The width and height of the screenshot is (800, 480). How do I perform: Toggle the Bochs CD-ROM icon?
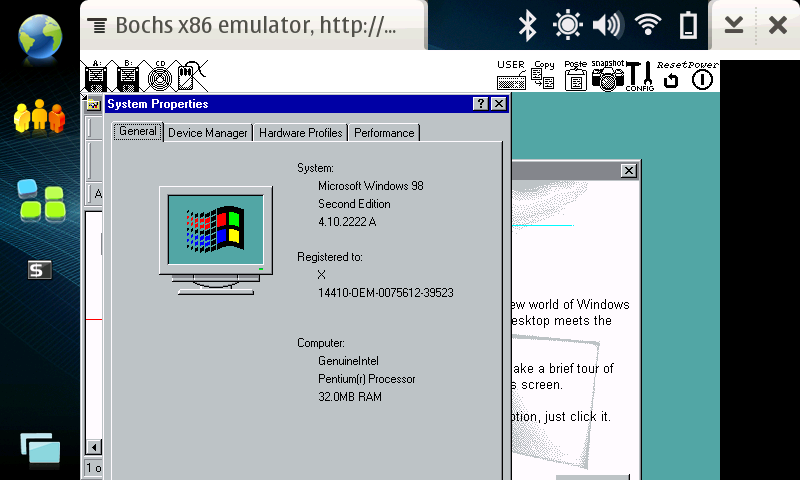(160, 76)
